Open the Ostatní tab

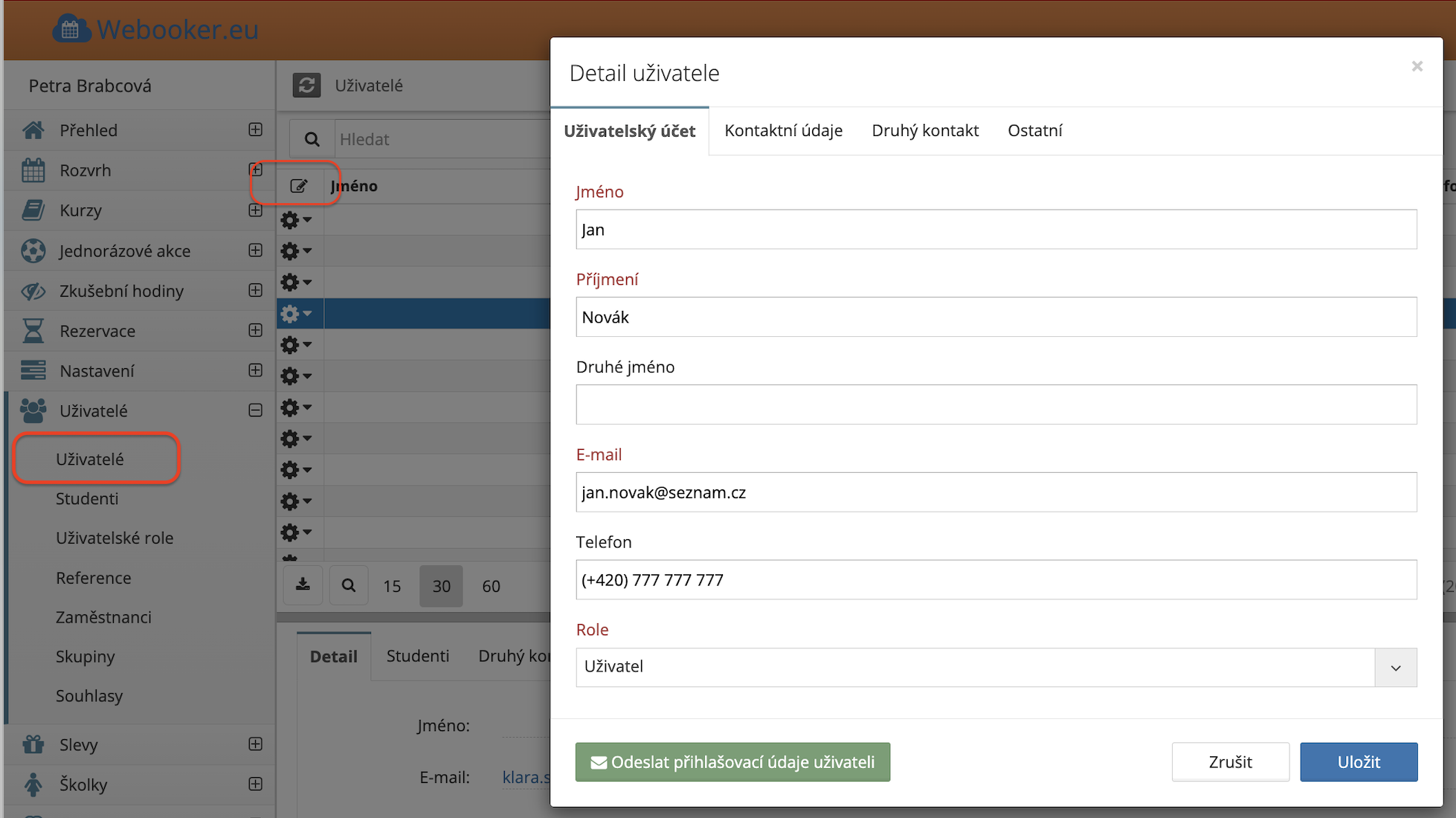[x=1034, y=131]
